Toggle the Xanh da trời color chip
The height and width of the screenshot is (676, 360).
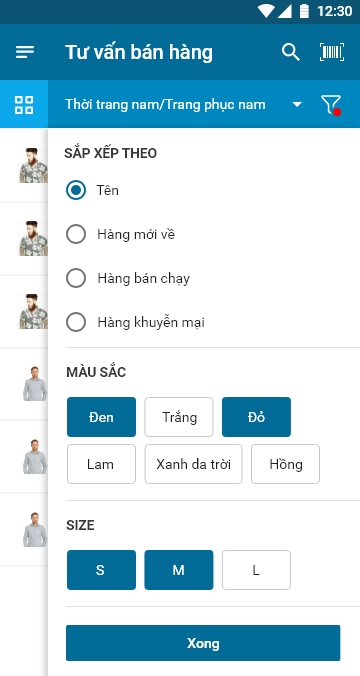tap(194, 464)
